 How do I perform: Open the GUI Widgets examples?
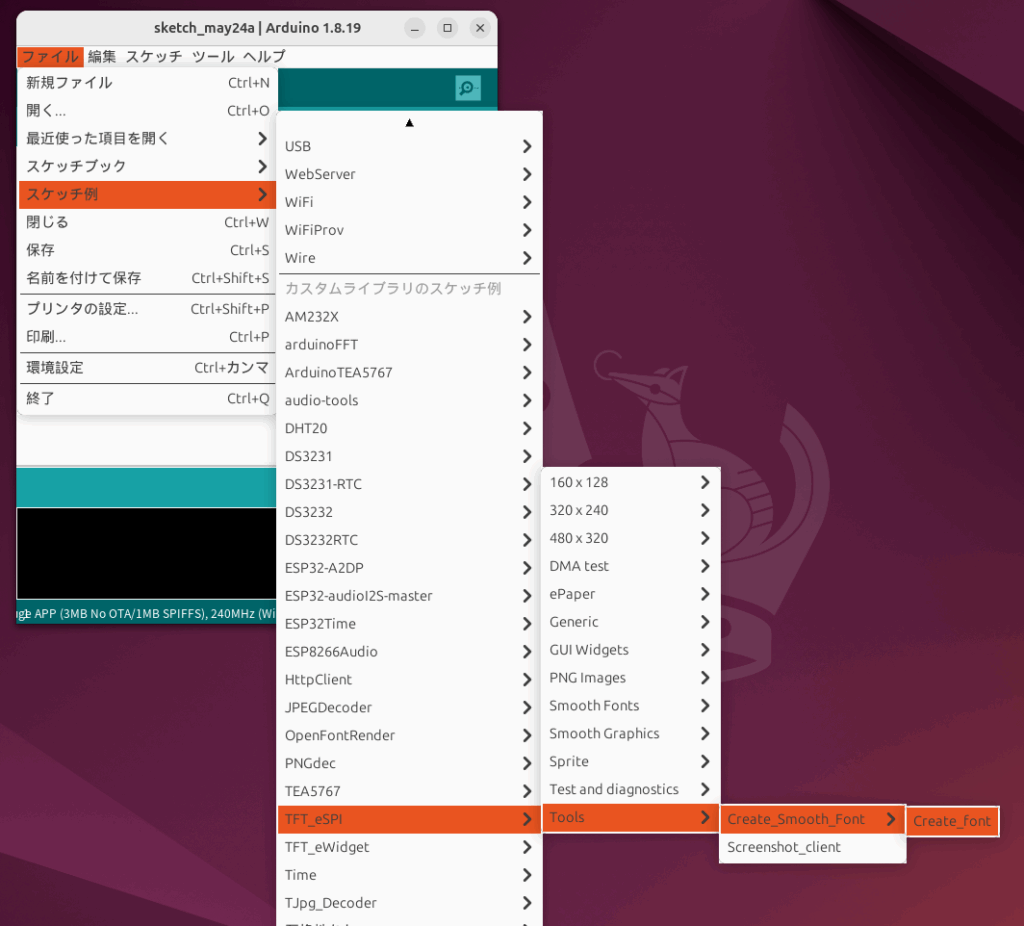[x=631, y=650]
